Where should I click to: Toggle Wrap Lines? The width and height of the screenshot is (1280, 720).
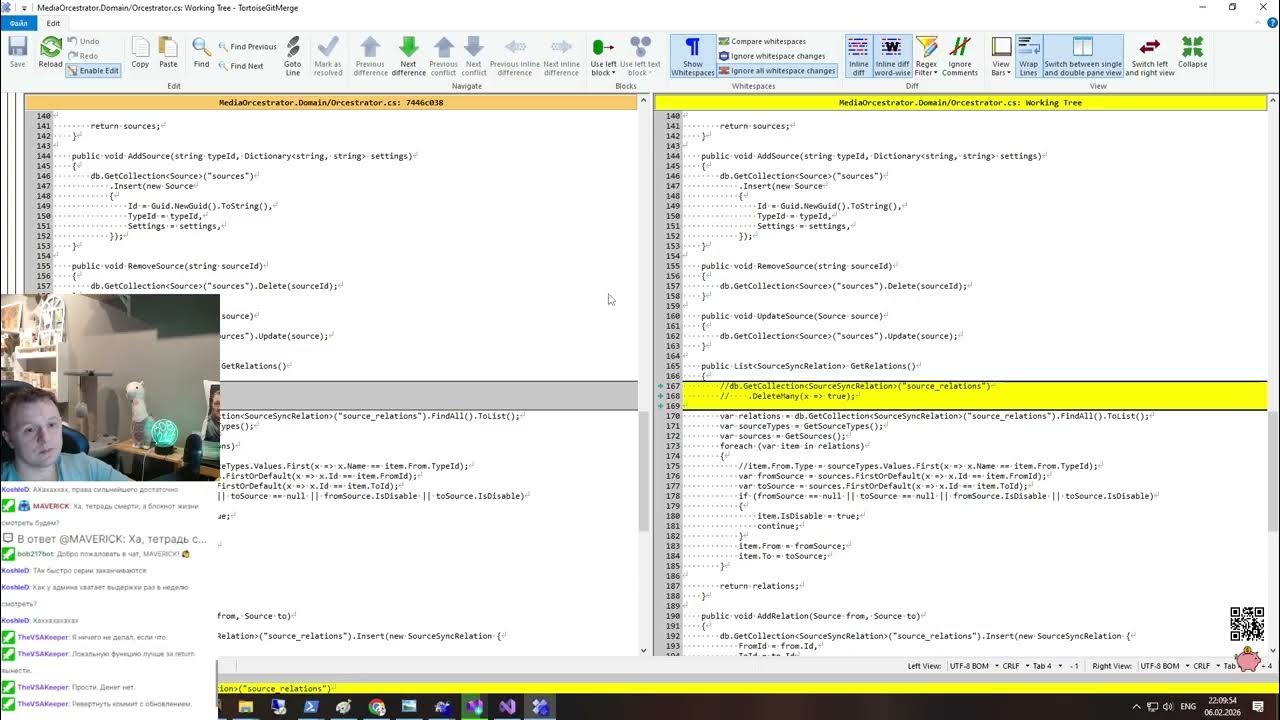click(1028, 56)
